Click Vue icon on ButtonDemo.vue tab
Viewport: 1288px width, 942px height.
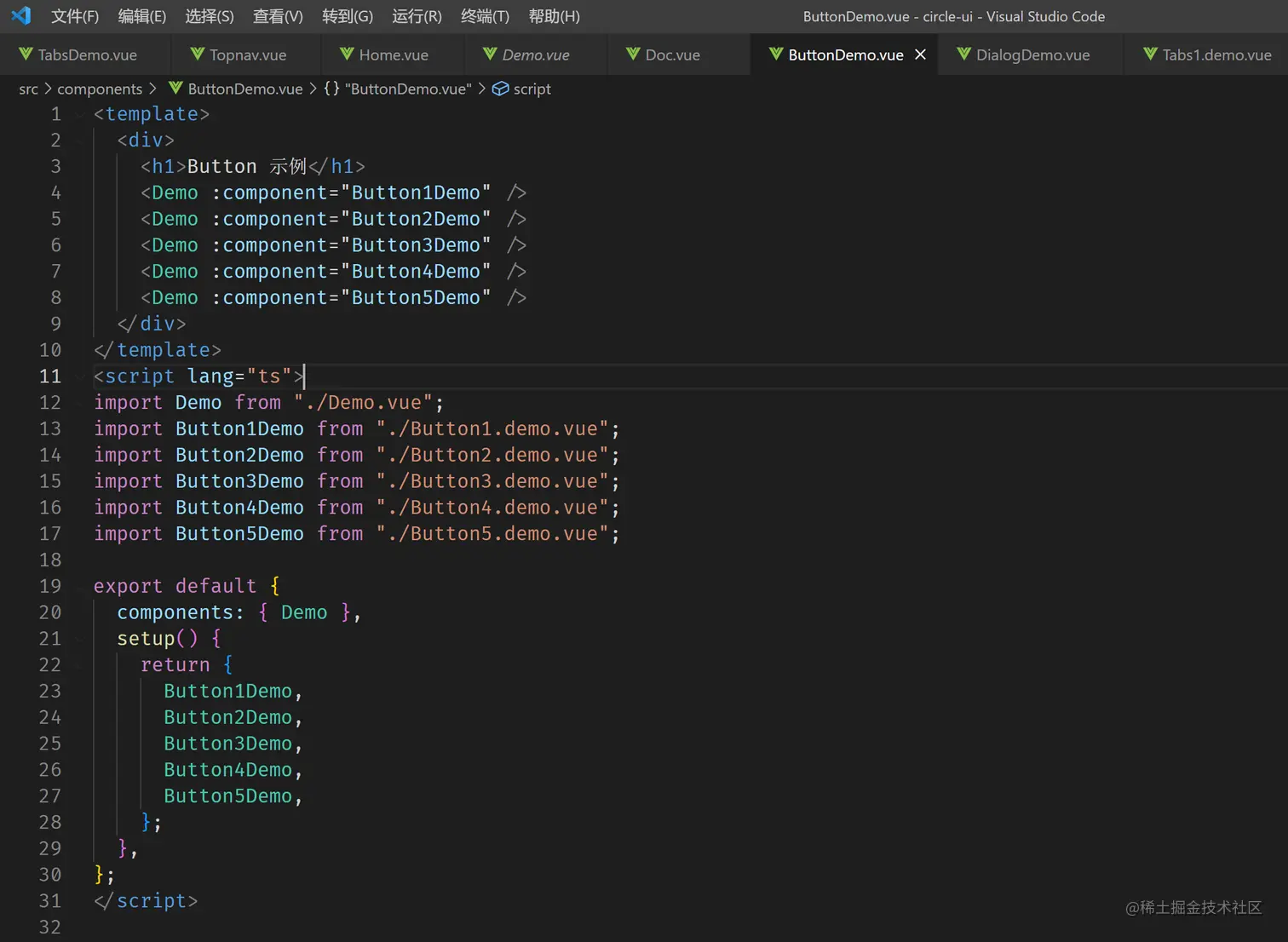click(x=775, y=55)
